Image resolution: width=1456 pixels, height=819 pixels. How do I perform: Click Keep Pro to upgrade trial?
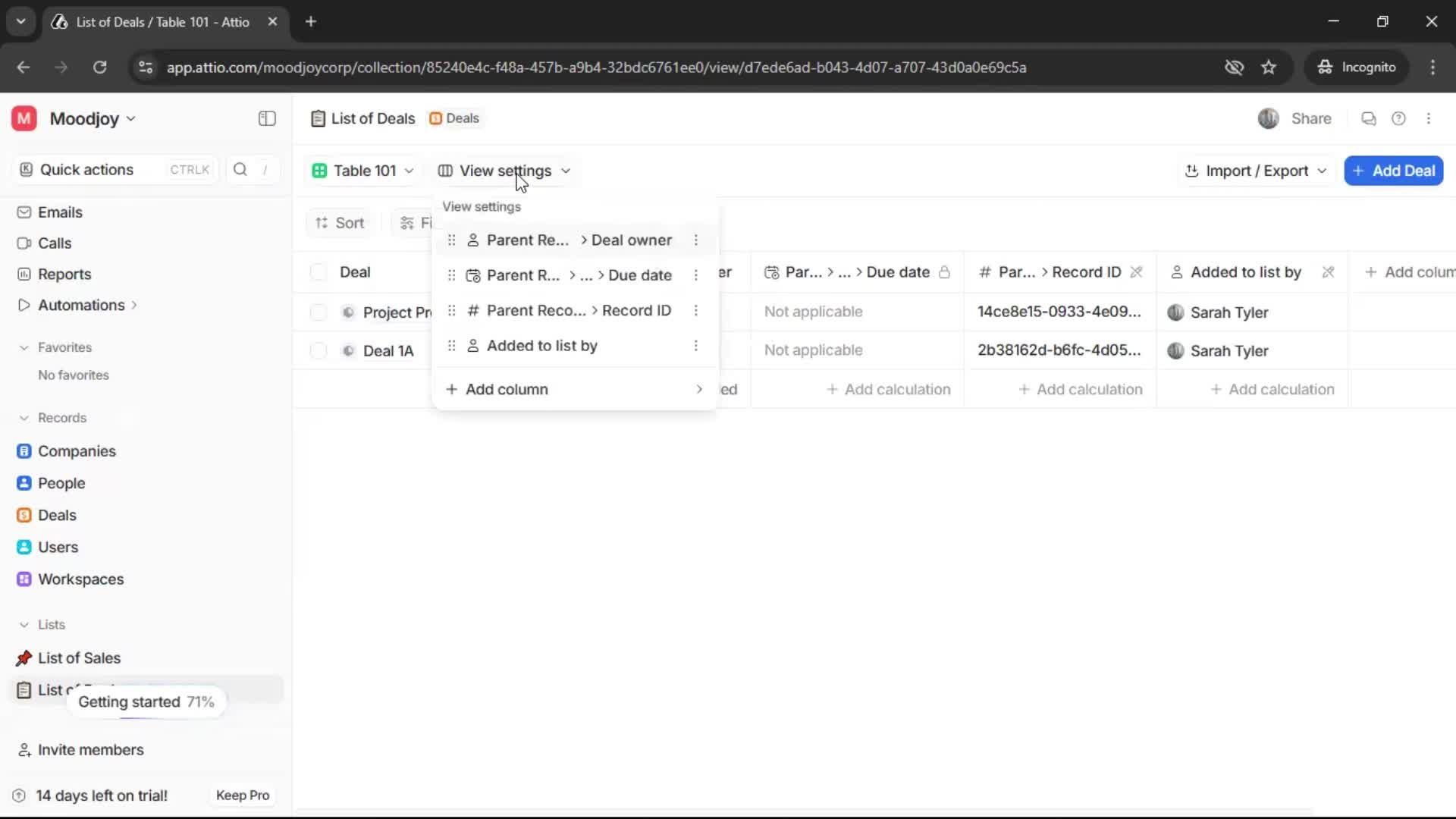click(242, 795)
